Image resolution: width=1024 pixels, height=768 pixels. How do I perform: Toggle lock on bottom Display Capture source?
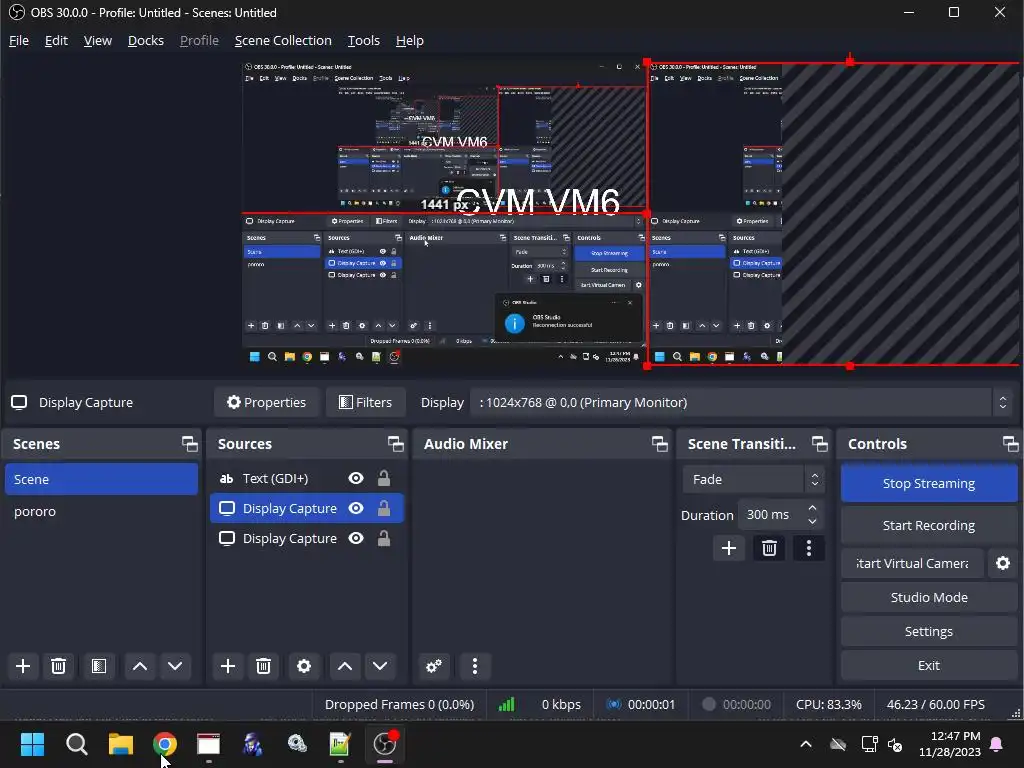pos(384,537)
